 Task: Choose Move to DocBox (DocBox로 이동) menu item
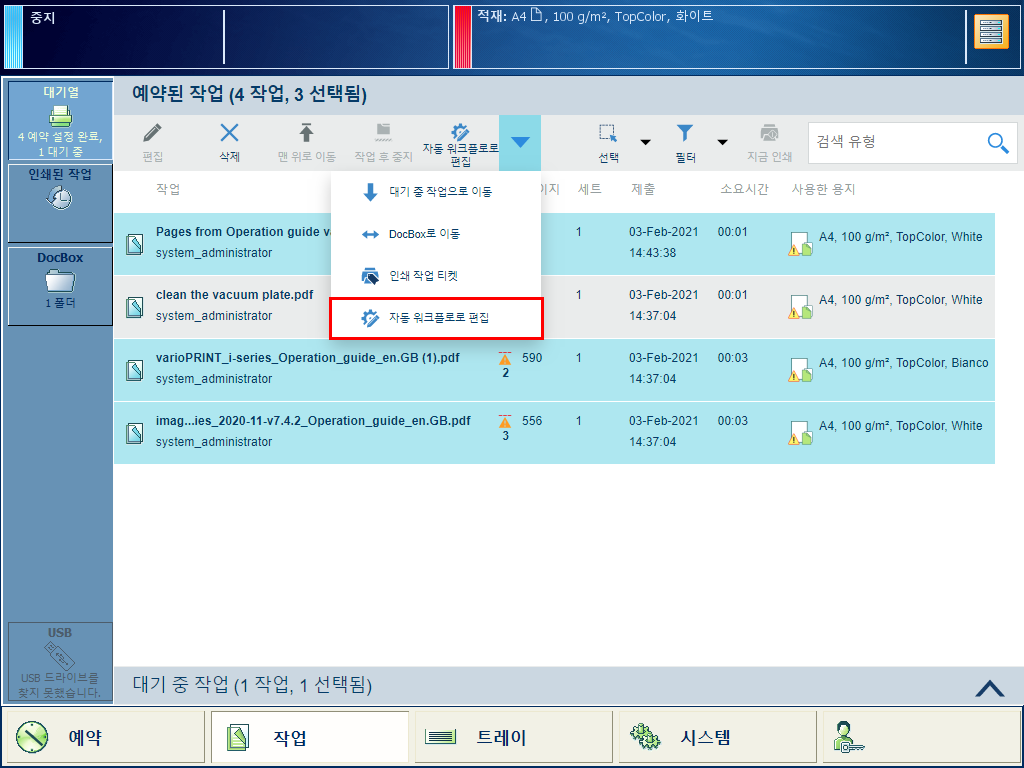pyautogui.click(x=436, y=234)
